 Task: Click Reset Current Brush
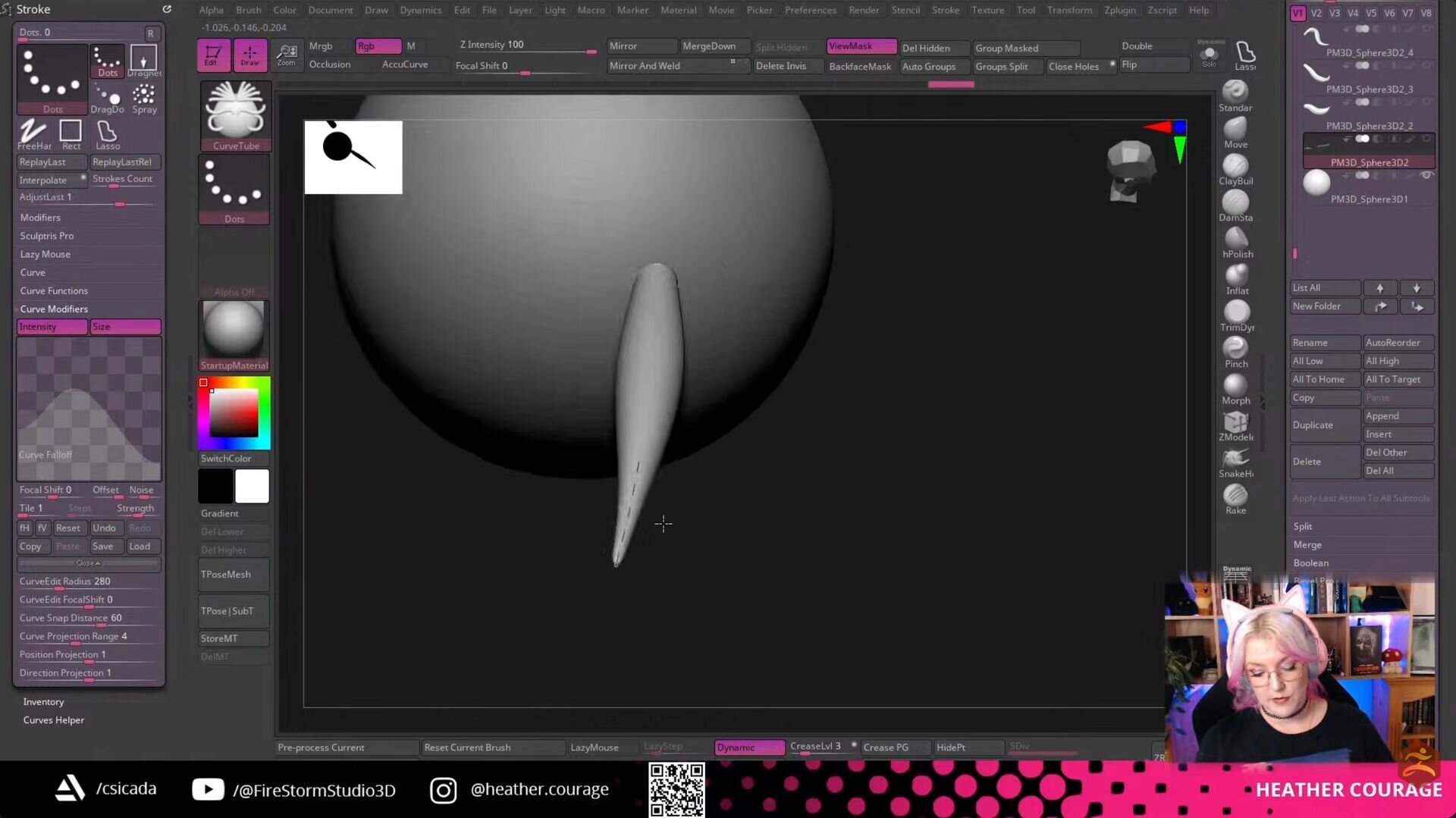click(493, 747)
